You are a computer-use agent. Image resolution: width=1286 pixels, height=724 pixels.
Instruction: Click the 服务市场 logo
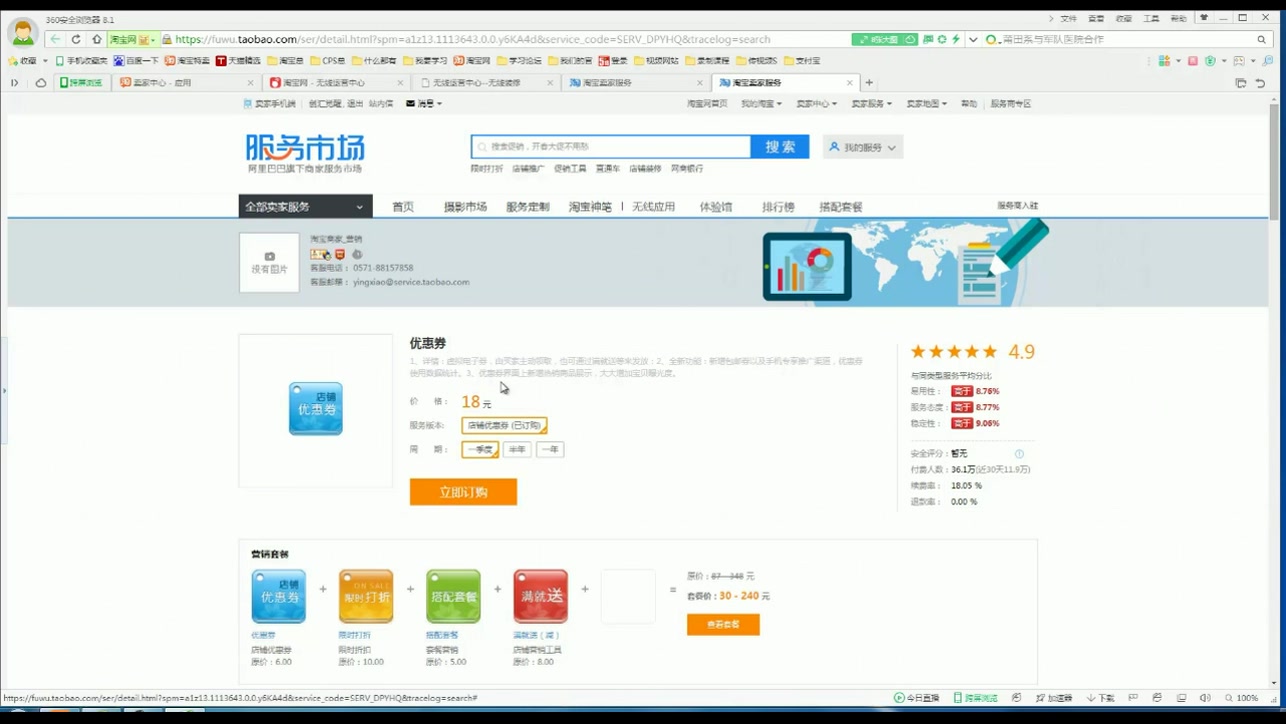[x=305, y=154]
